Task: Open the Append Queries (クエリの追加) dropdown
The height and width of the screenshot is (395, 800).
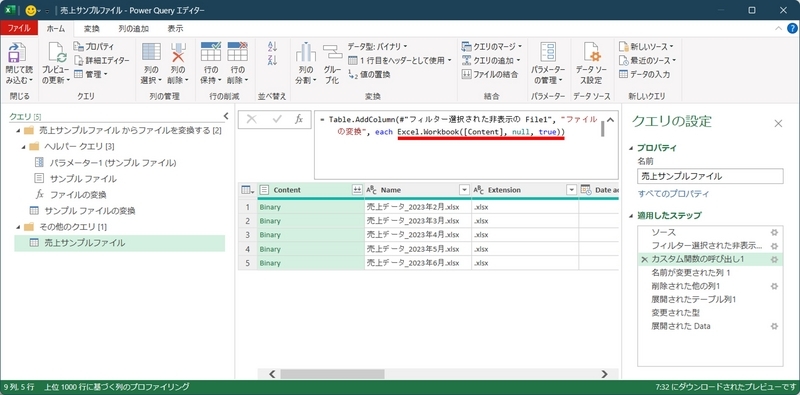Action: (490, 60)
